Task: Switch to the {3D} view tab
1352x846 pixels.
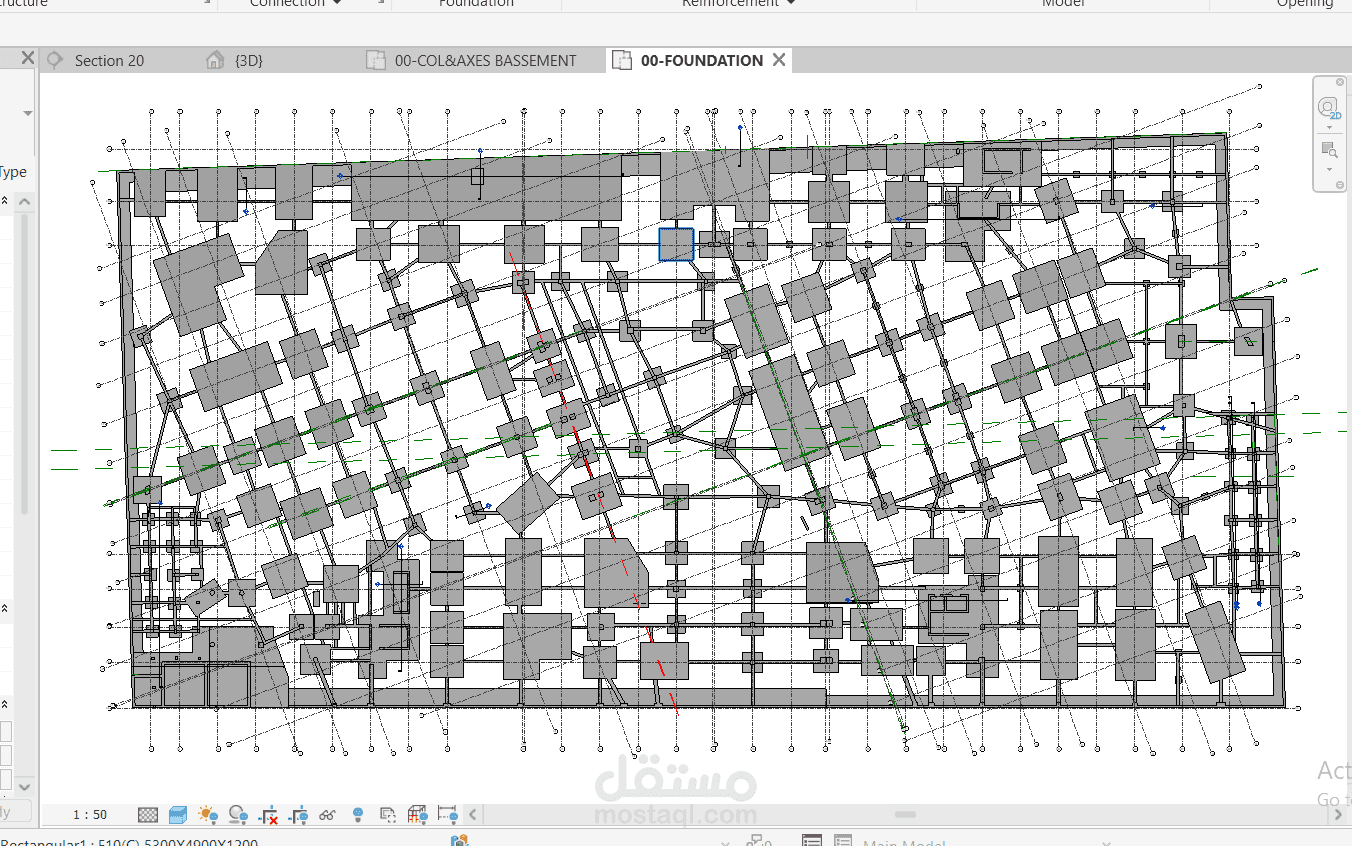Action: 248,60
